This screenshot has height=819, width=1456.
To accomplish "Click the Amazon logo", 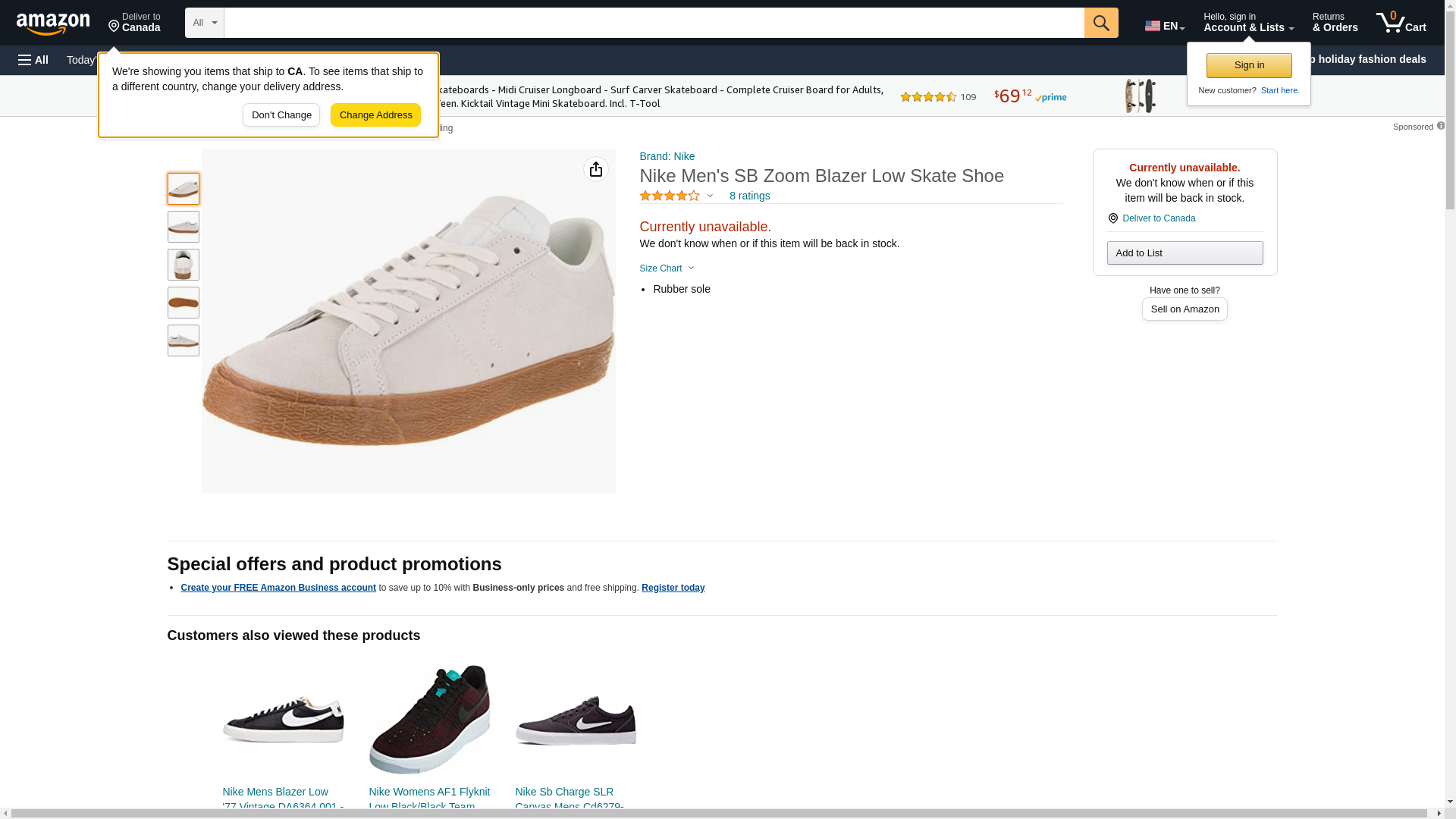I will coord(53,24).
